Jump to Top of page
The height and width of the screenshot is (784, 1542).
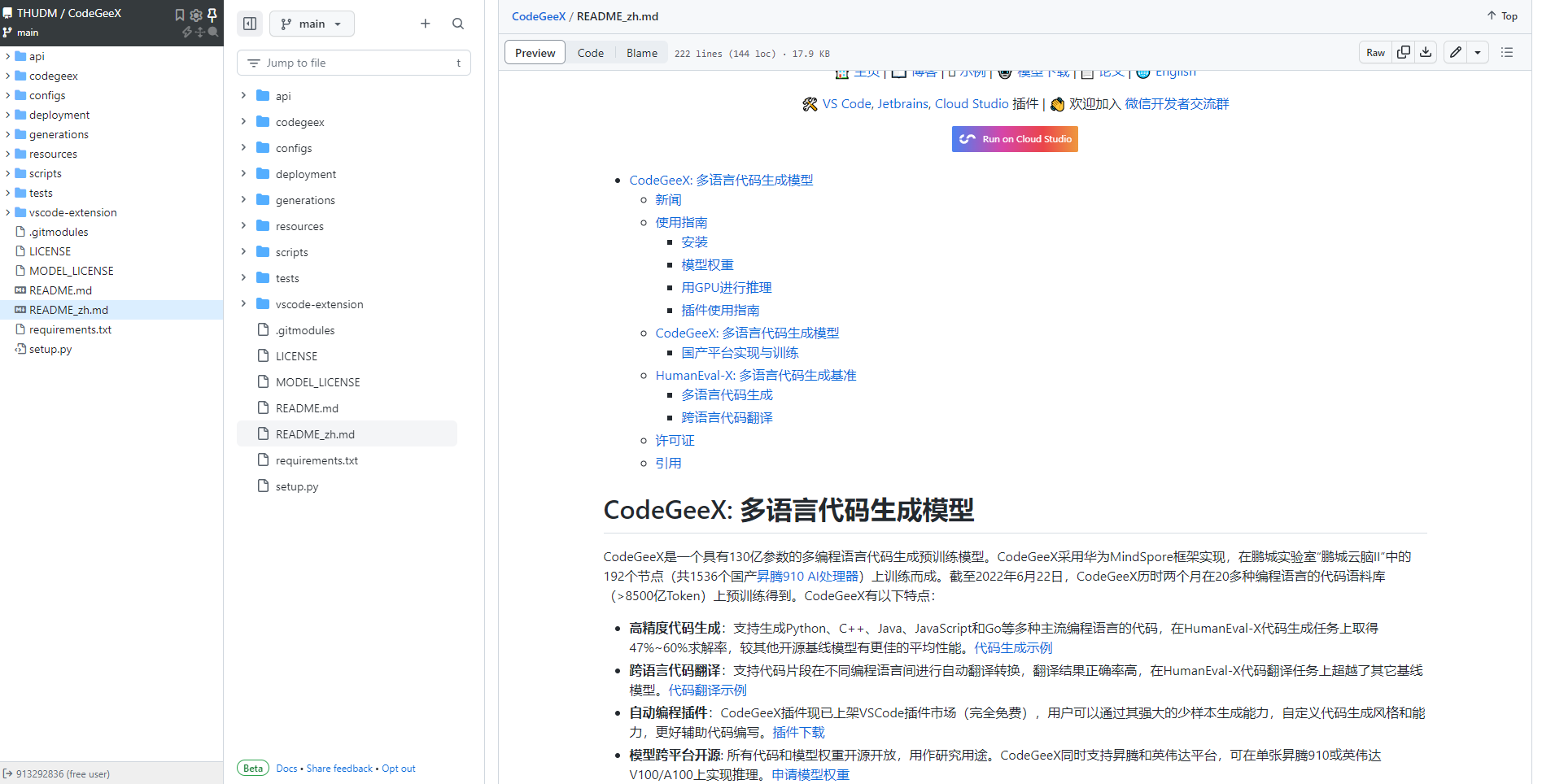[x=1502, y=15]
